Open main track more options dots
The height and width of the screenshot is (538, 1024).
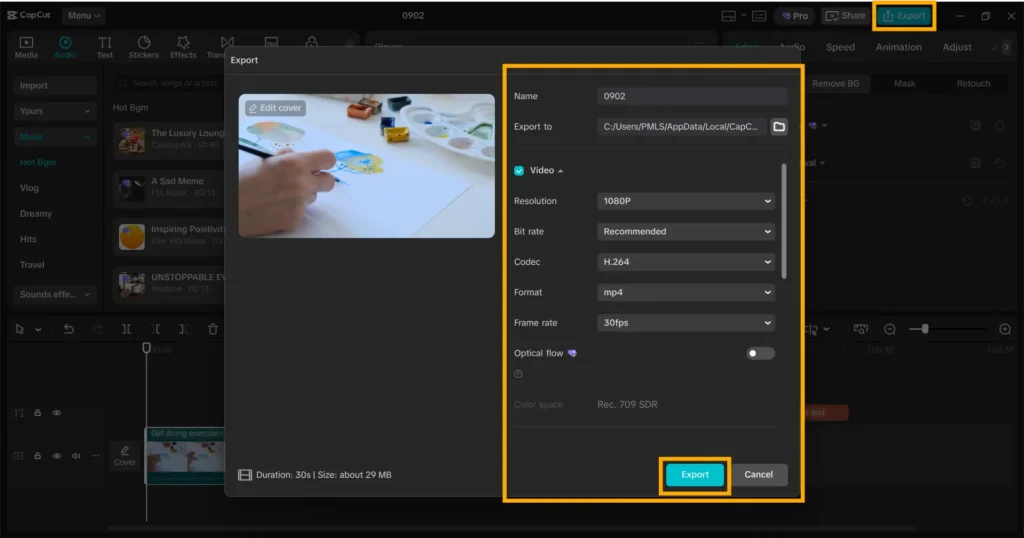click(95, 456)
